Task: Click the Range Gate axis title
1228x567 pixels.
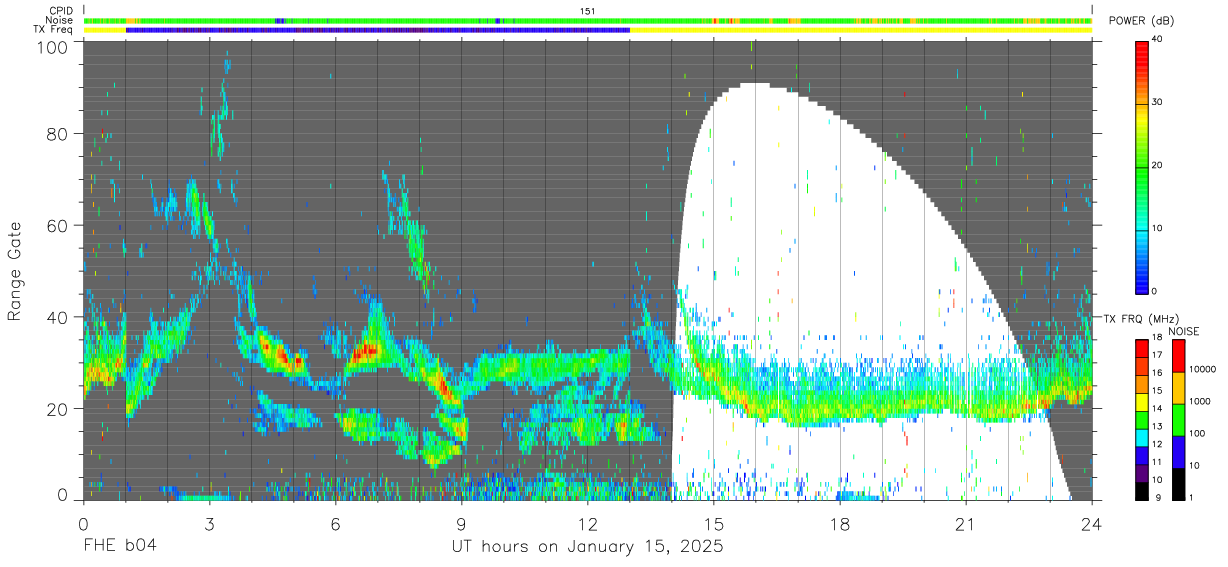Action: coord(16,272)
